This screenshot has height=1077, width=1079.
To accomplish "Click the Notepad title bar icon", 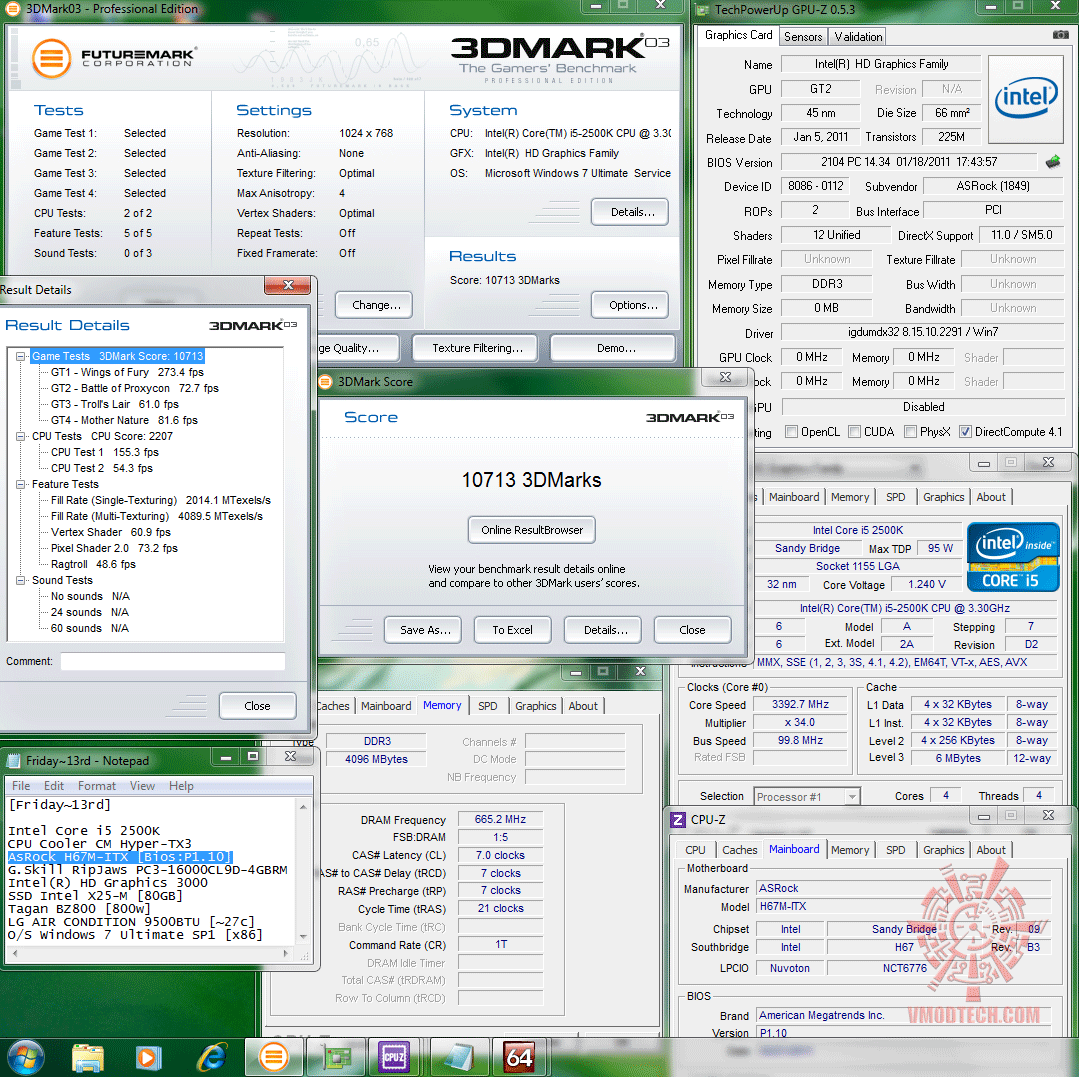I will click(14, 761).
